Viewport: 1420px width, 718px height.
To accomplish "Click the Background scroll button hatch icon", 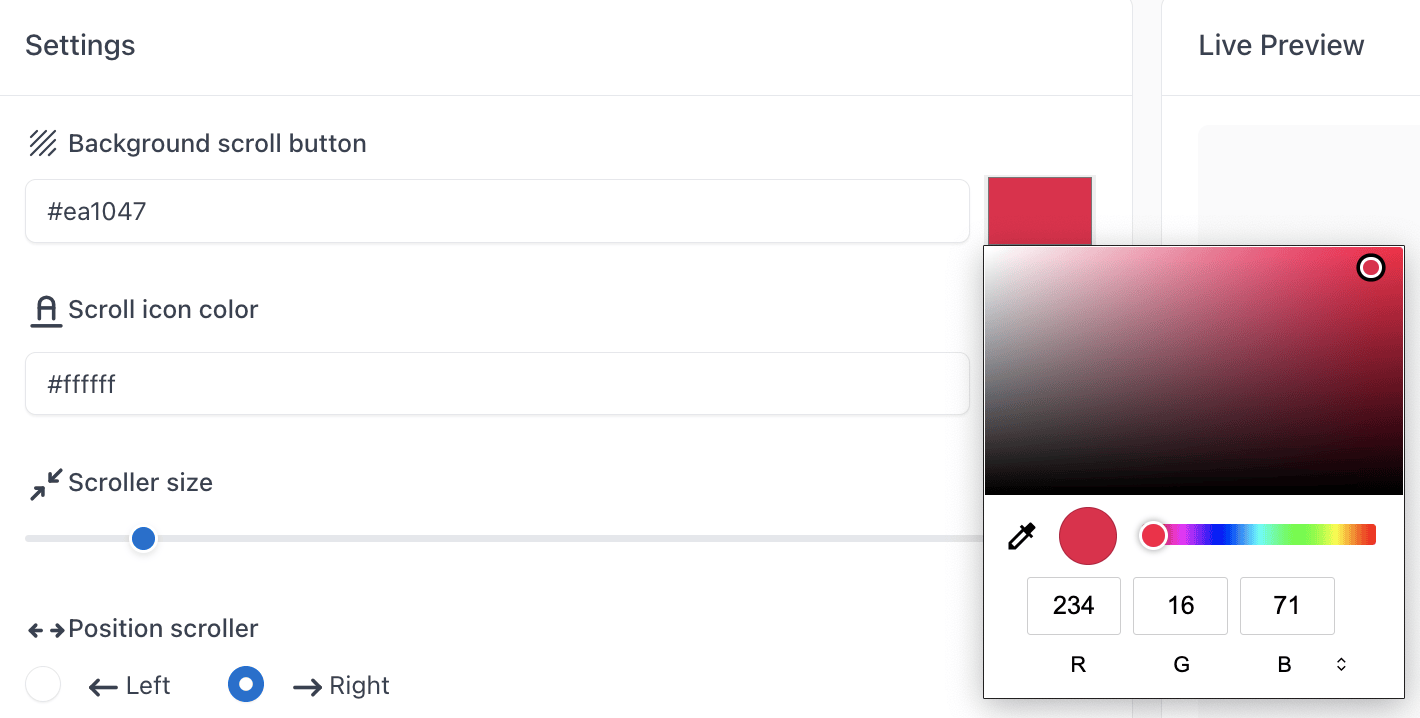I will (43, 144).
